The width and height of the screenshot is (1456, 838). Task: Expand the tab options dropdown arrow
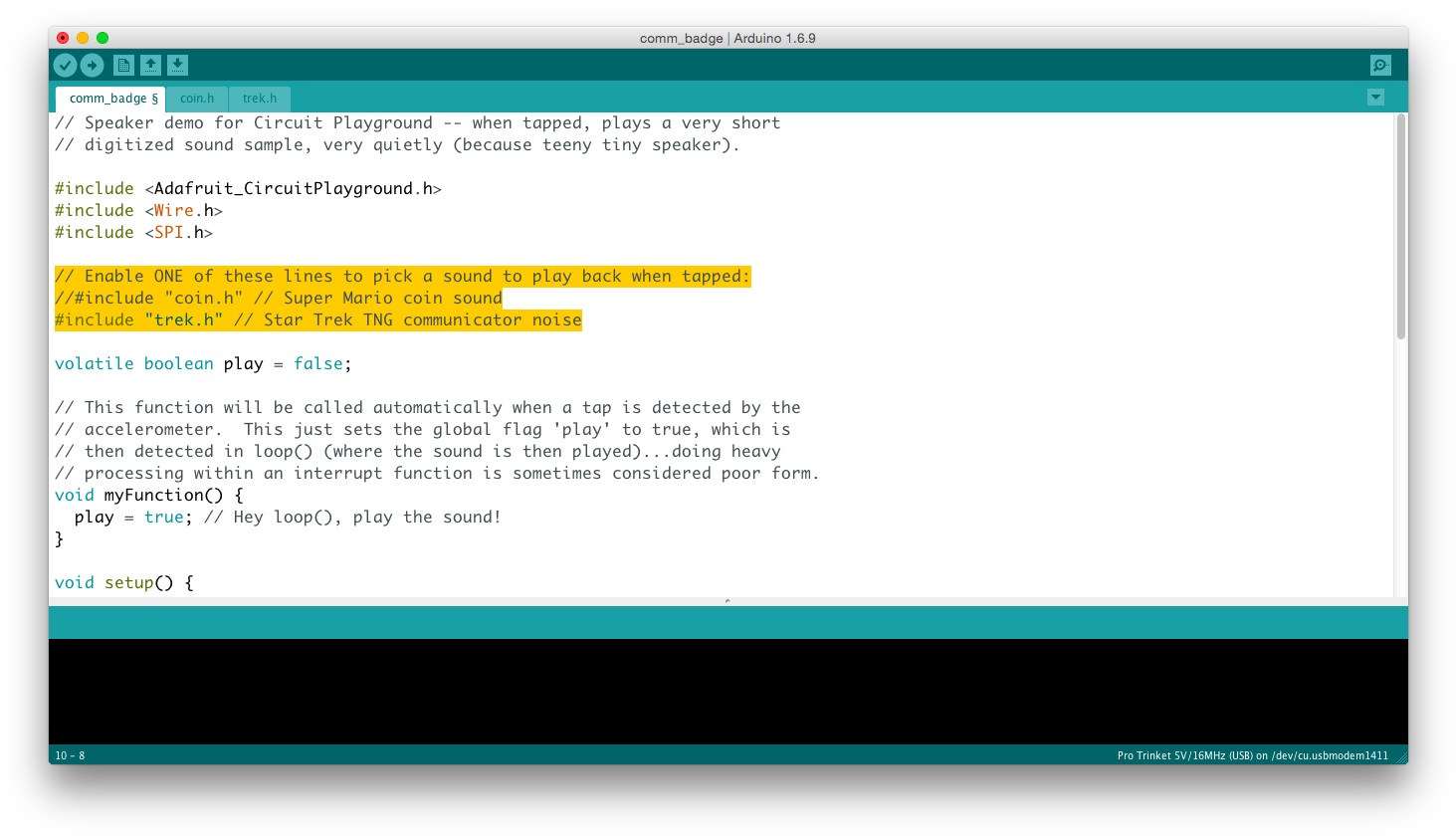[1375, 97]
